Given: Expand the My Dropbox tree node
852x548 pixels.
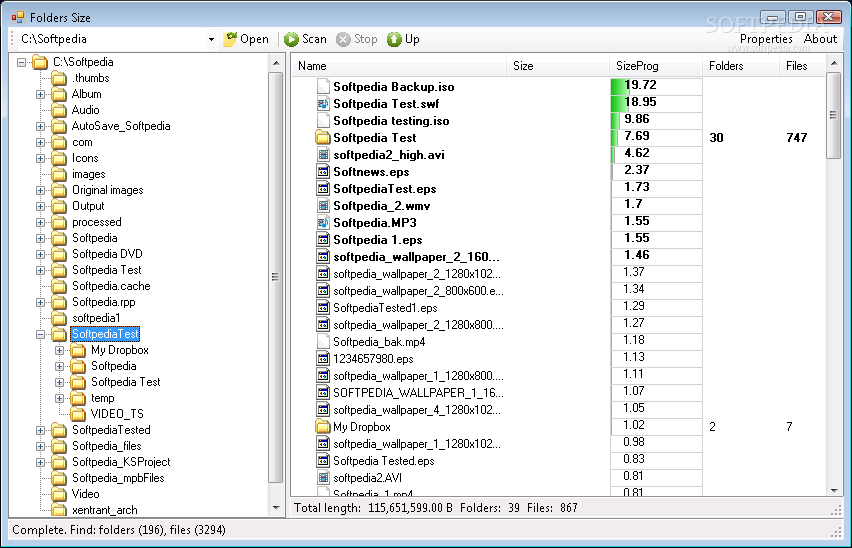Looking at the screenshot, I should [60, 350].
